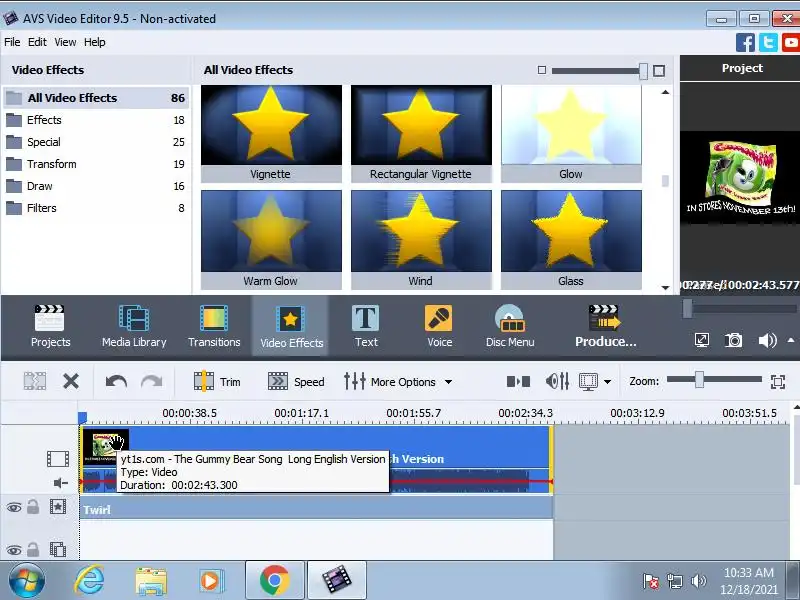This screenshot has height=600, width=800.
Task: Click the Undo arrow
Action: [116, 381]
